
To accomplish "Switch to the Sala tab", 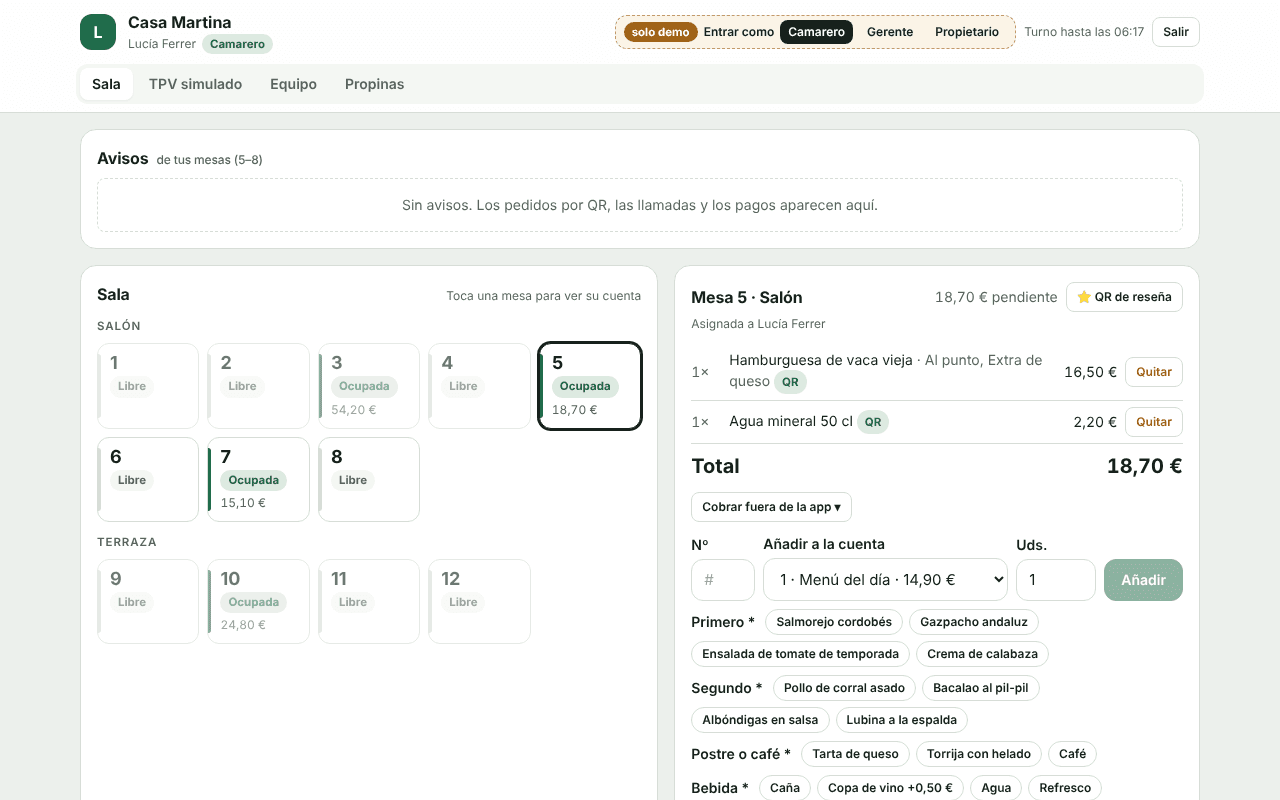I will 106,84.
